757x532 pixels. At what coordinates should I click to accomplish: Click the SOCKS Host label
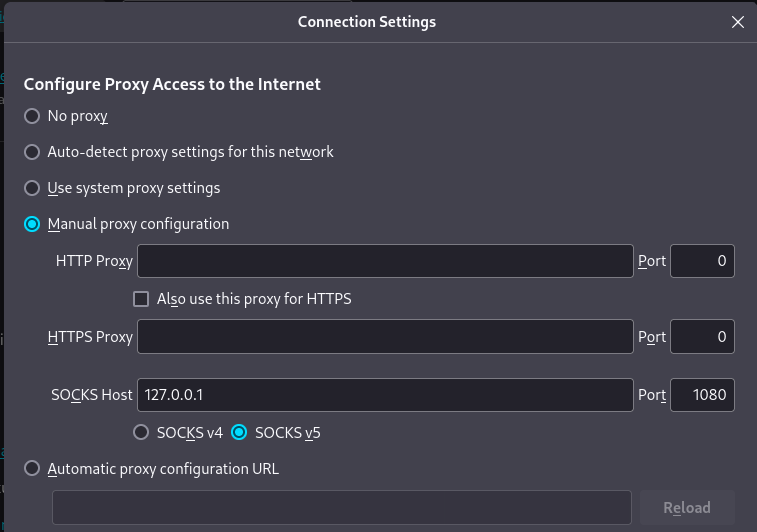point(92,395)
